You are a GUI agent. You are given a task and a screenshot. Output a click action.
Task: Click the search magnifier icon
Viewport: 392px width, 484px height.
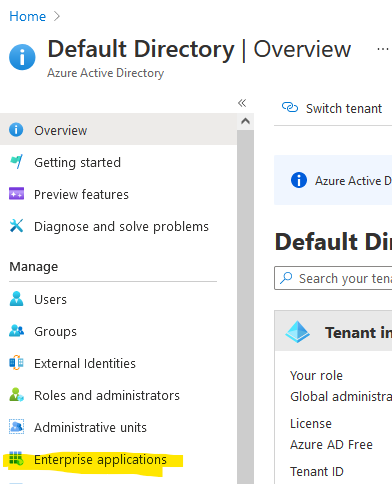coord(286,278)
